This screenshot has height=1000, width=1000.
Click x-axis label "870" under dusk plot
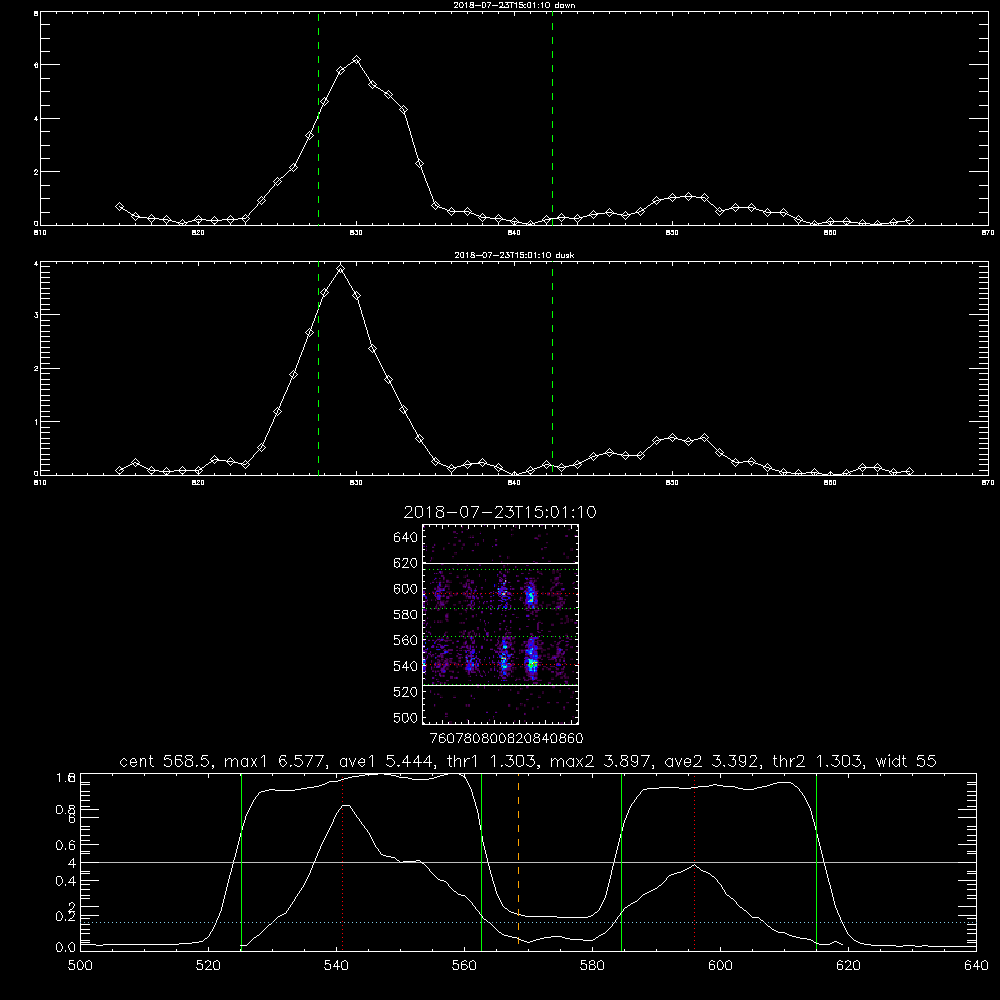click(988, 483)
